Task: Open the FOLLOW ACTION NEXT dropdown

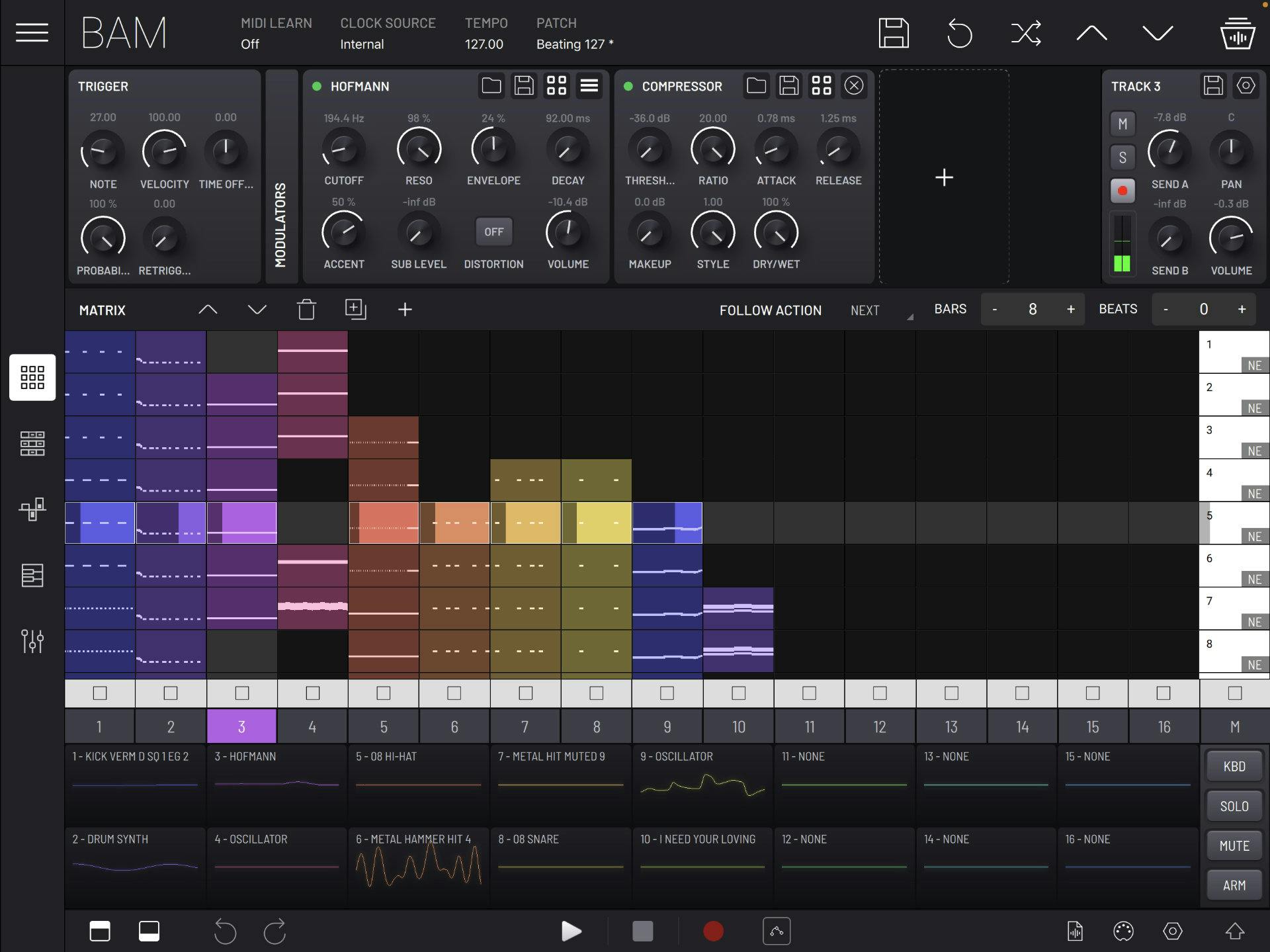Action: (880, 310)
